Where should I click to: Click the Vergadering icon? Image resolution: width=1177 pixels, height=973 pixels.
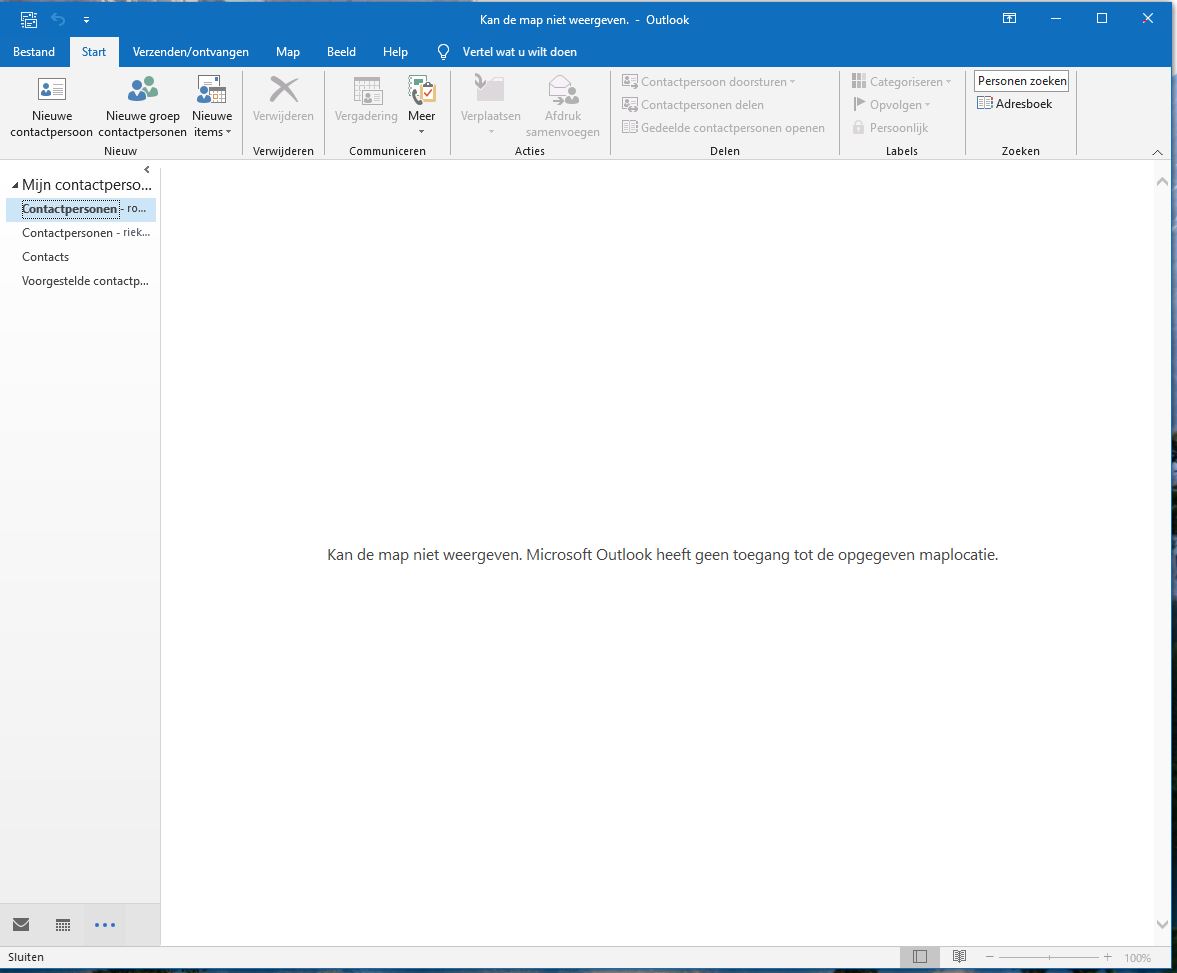367,91
